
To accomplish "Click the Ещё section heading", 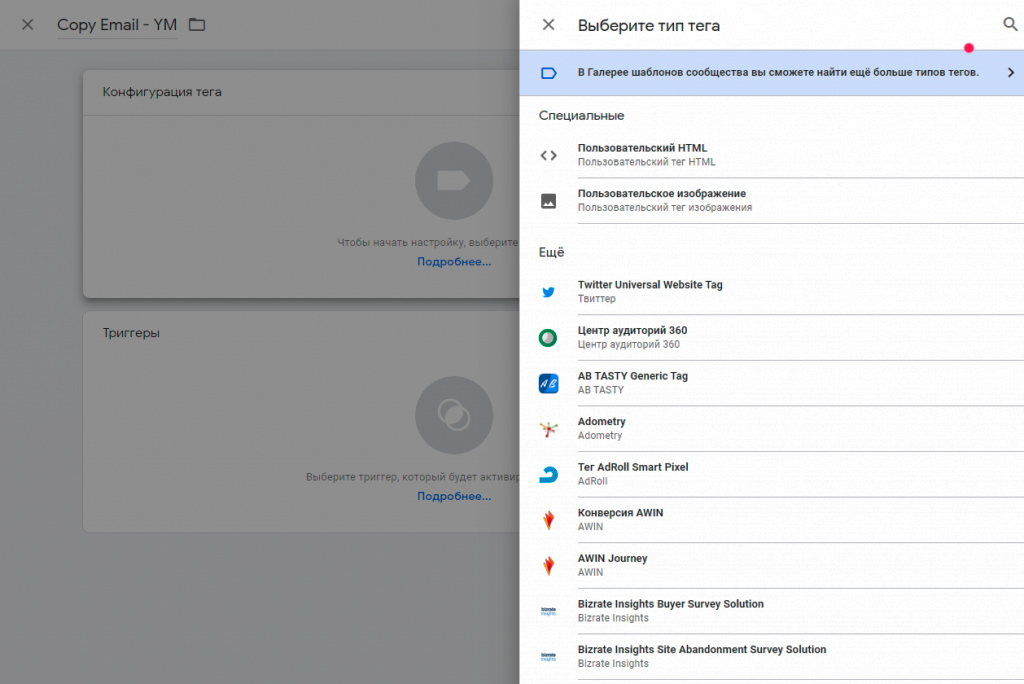I will tap(551, 252).
